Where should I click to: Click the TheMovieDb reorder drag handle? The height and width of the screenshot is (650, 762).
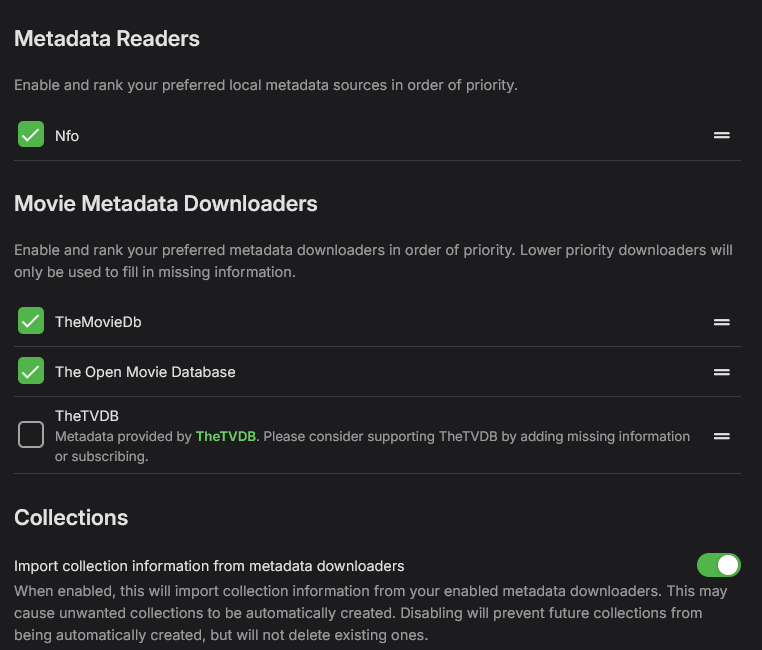[721, 322]
